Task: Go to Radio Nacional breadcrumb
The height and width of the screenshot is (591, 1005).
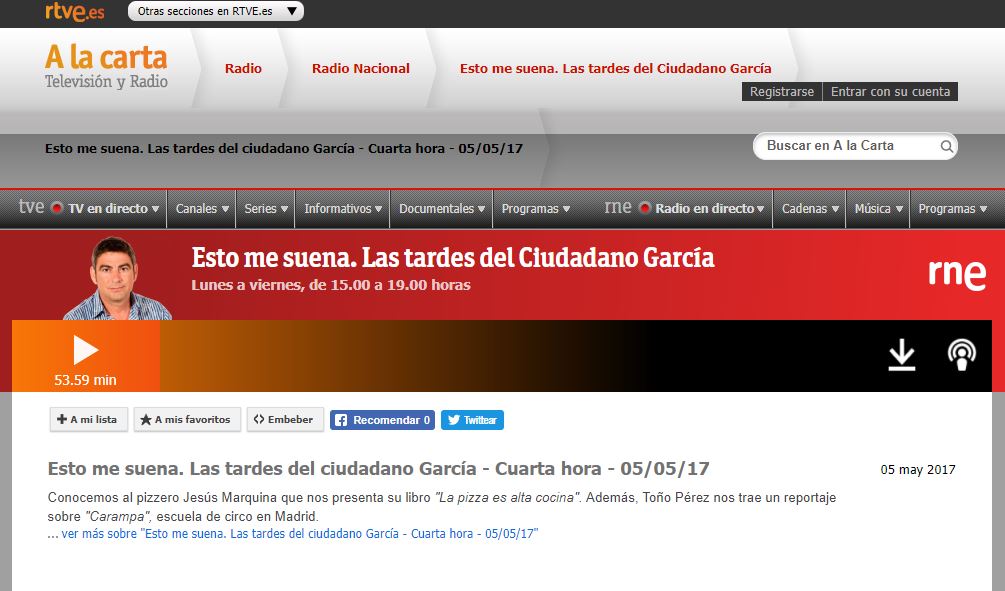Action: pos(361,69)
